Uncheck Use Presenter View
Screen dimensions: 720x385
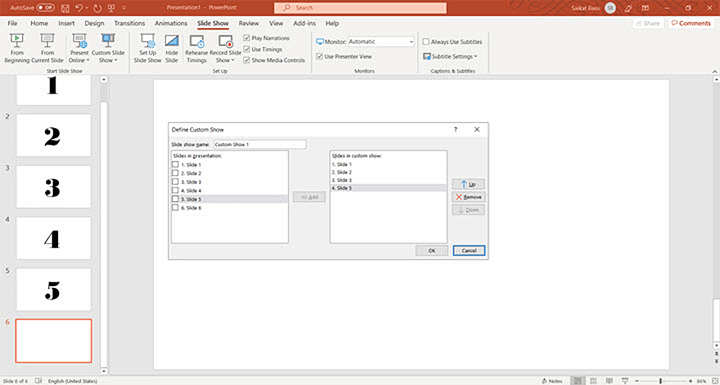pos(320,57)
